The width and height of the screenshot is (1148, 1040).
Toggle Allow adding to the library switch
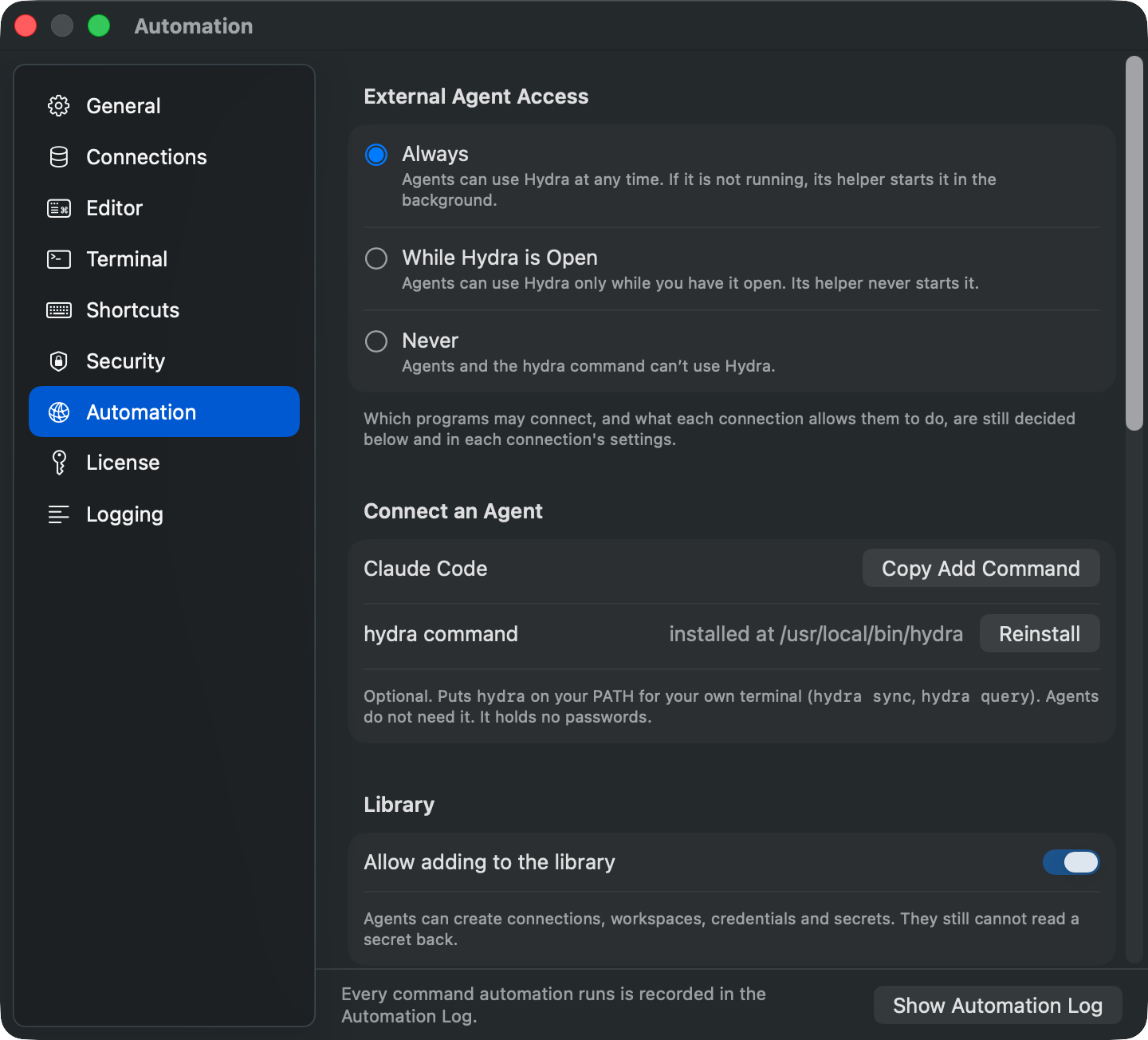click(1071, 862)
